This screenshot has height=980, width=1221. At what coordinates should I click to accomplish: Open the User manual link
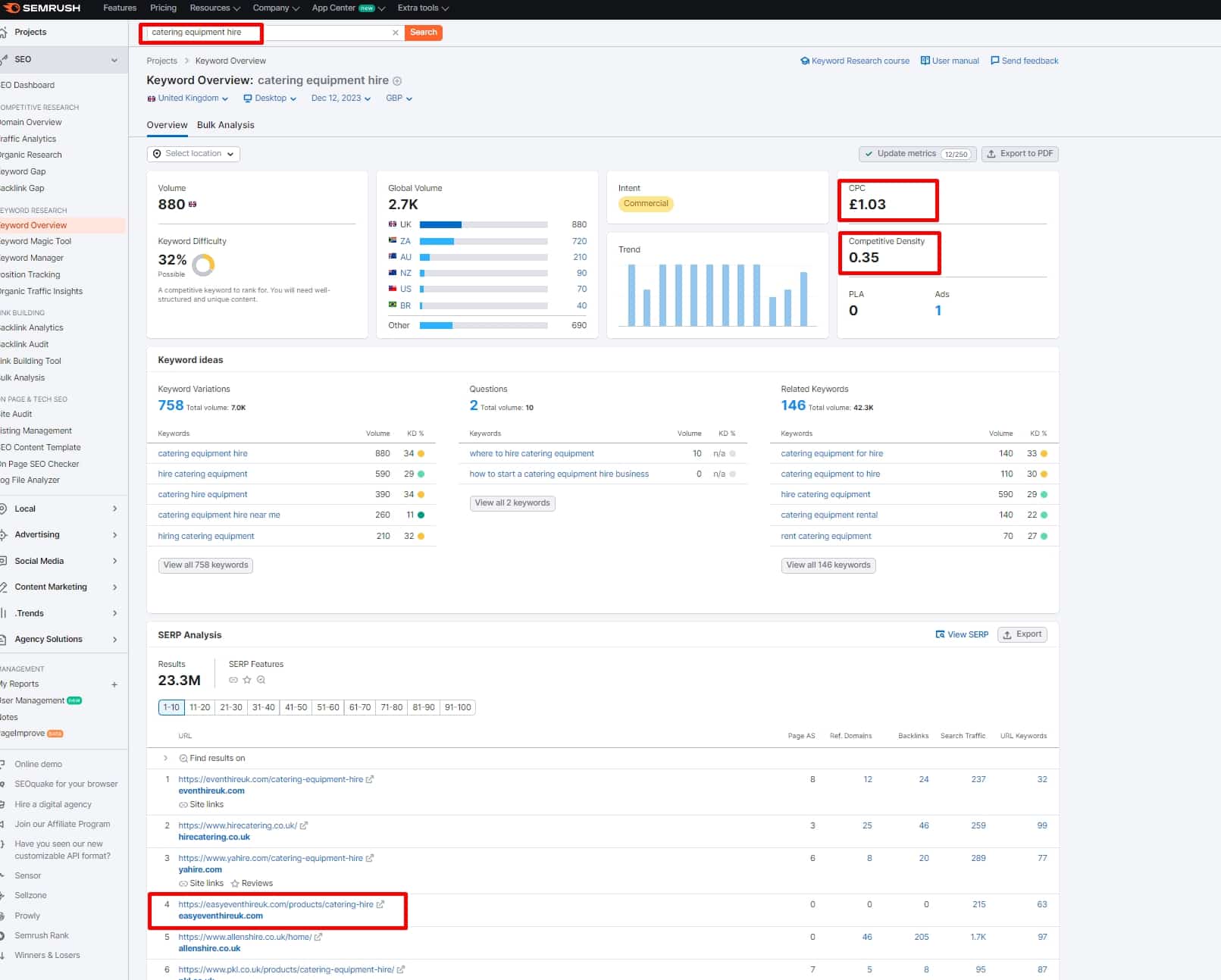coord(950,61)
